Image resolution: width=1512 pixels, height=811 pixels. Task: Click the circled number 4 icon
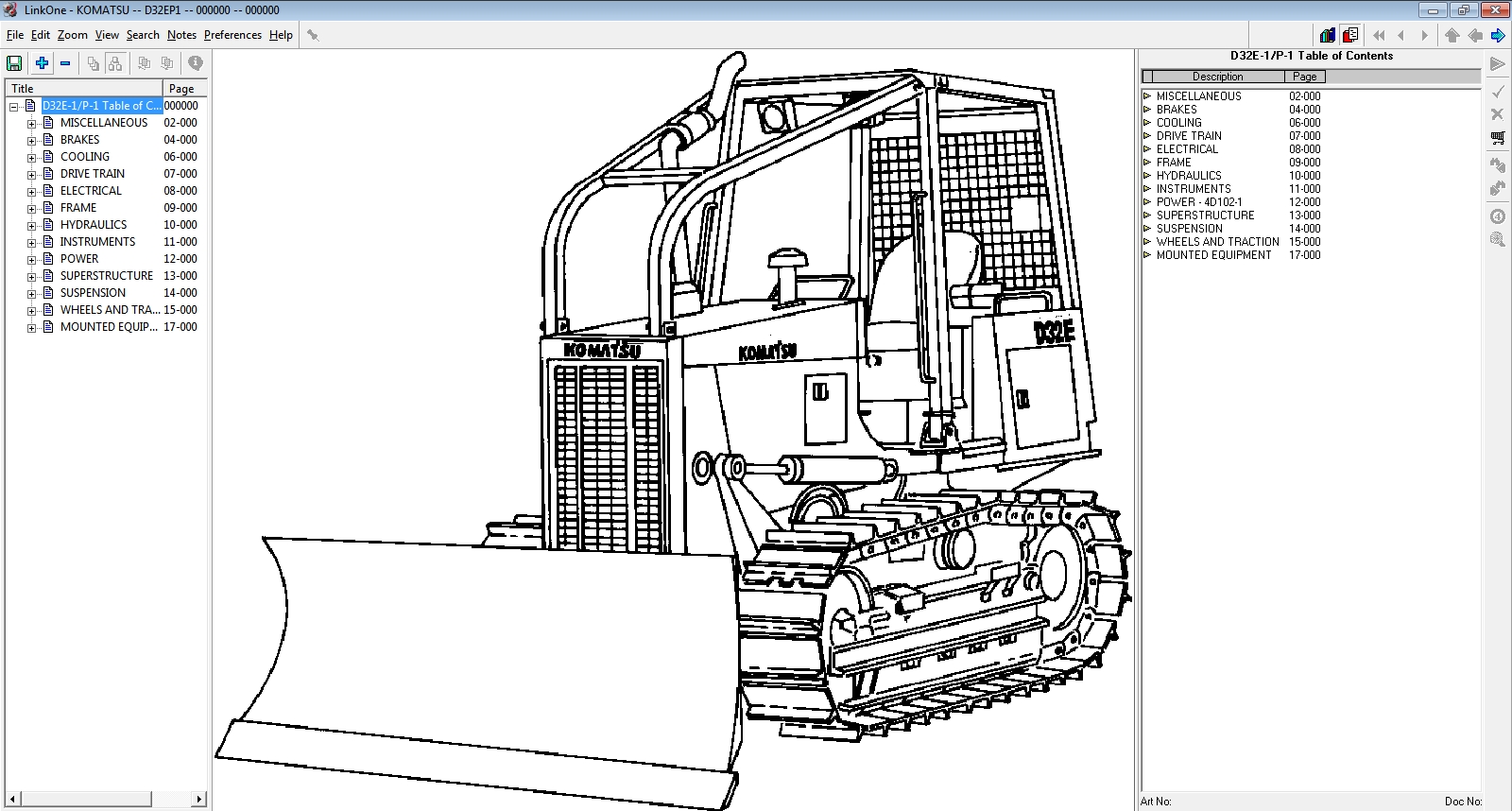click(x=1498, y=216)
